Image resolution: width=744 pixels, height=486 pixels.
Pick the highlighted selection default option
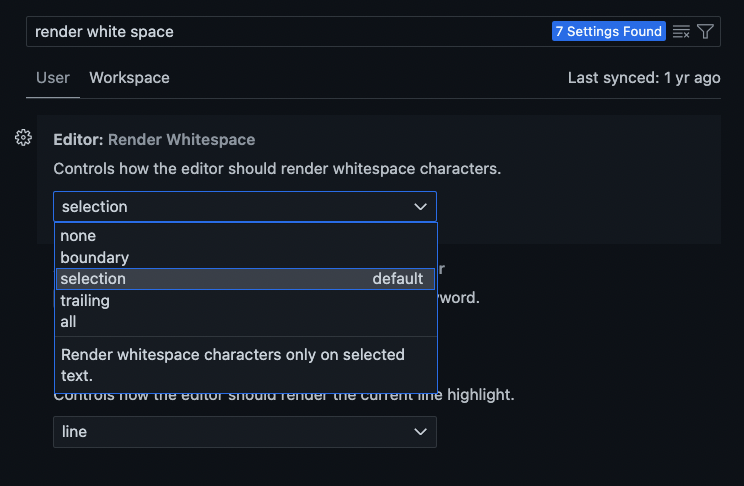245,279
